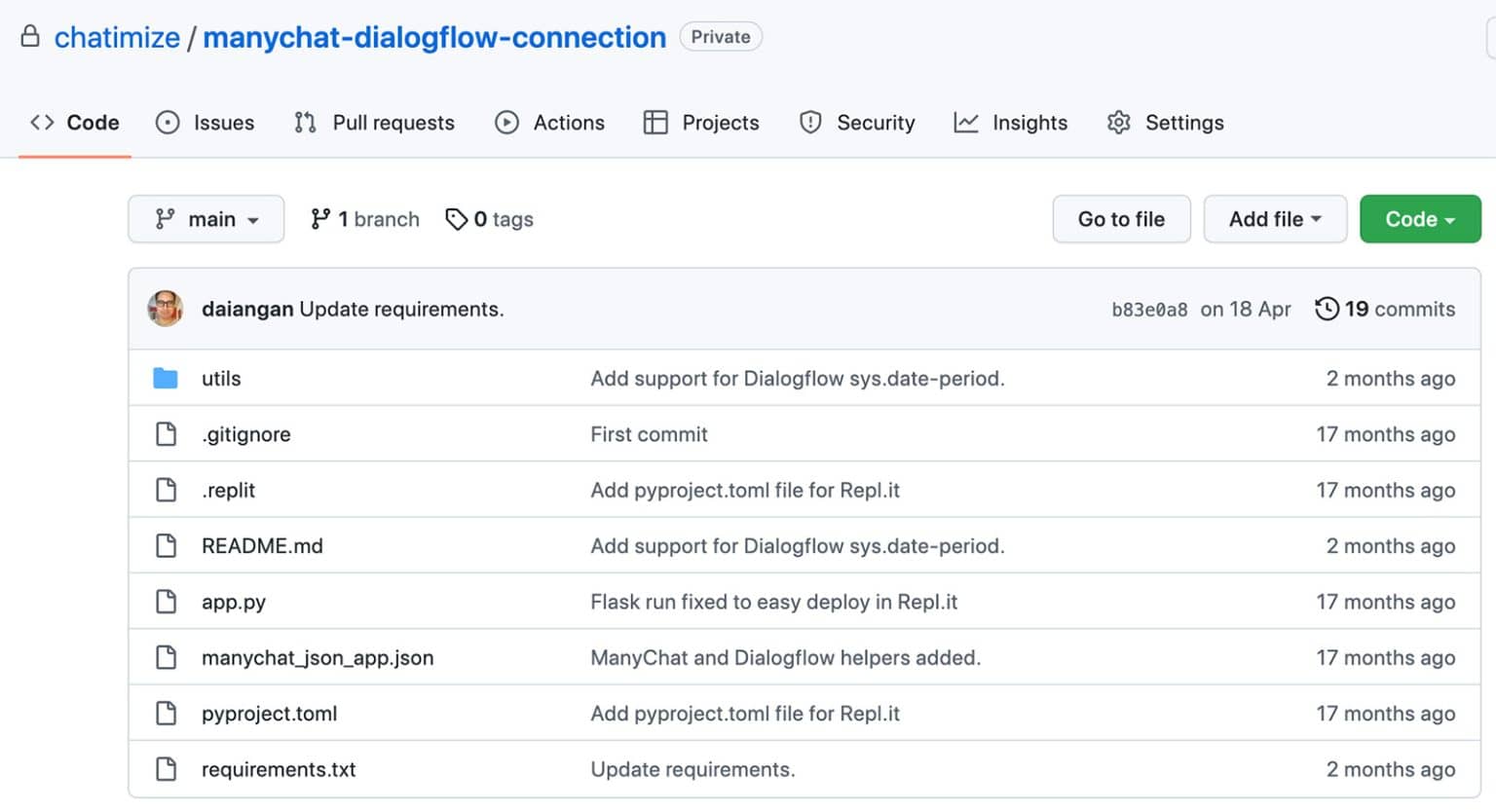The height and width of the screenshot is (812, 1496).
Task: Open the .replit file
Action: click(x=228, y=491)
